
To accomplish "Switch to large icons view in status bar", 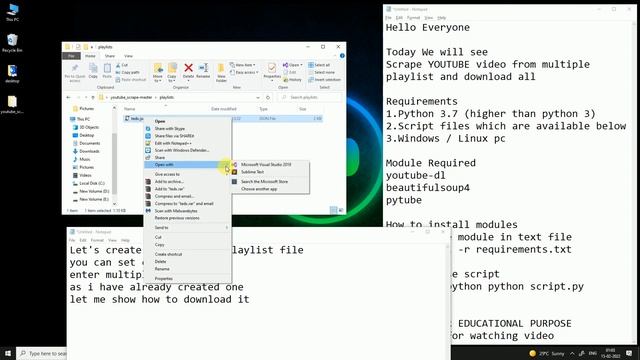I will (341, 210).
